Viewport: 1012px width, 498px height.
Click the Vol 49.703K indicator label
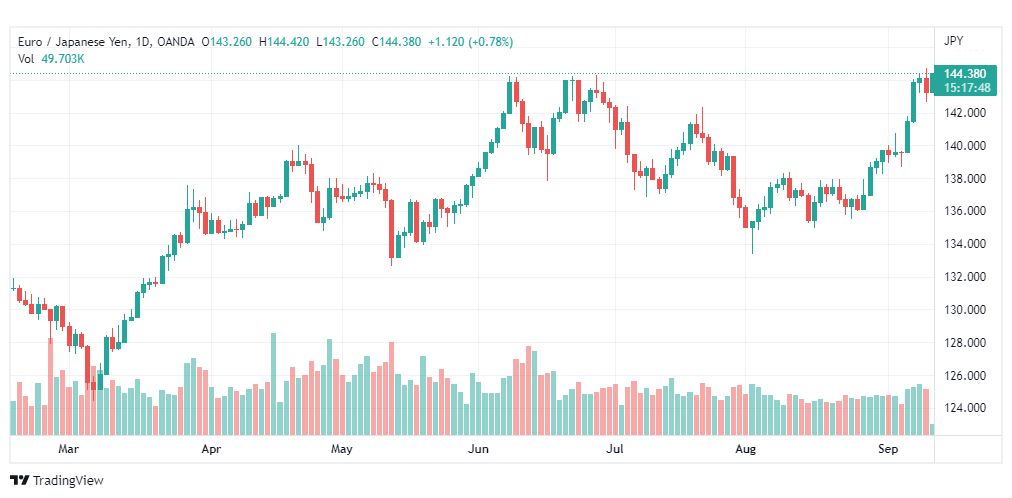point(51,59)
